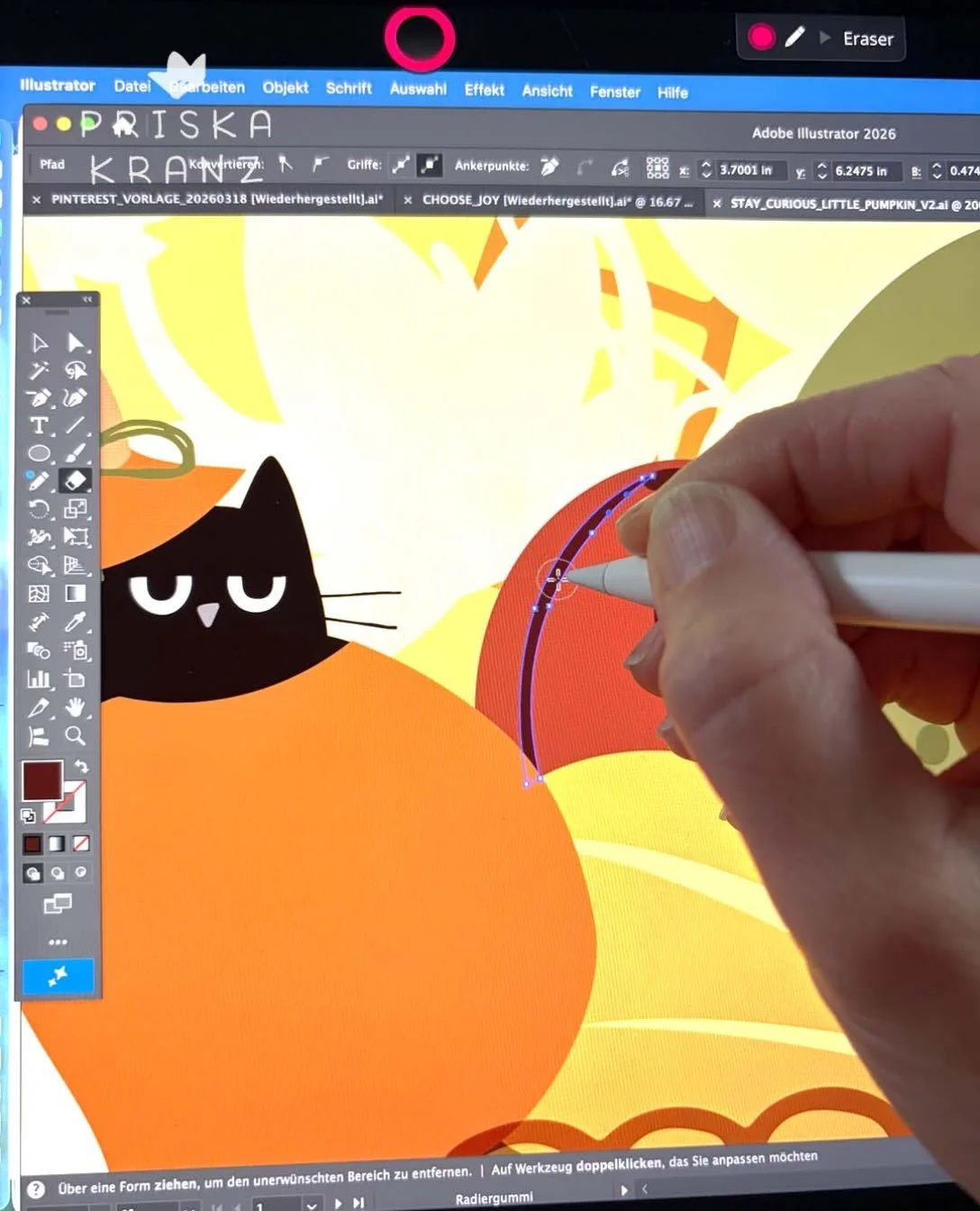
Task: Enable Draw Behind mode
Action: [x=58, y=873]
